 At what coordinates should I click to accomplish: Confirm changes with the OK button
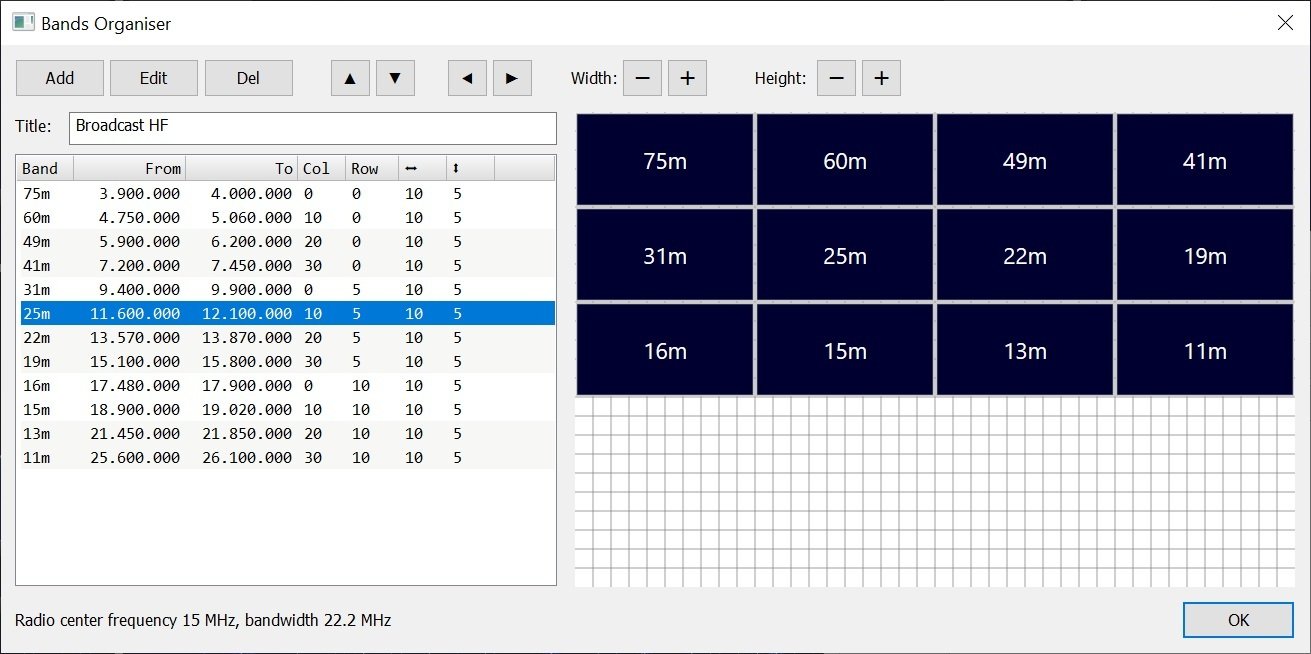point(1237,620)
